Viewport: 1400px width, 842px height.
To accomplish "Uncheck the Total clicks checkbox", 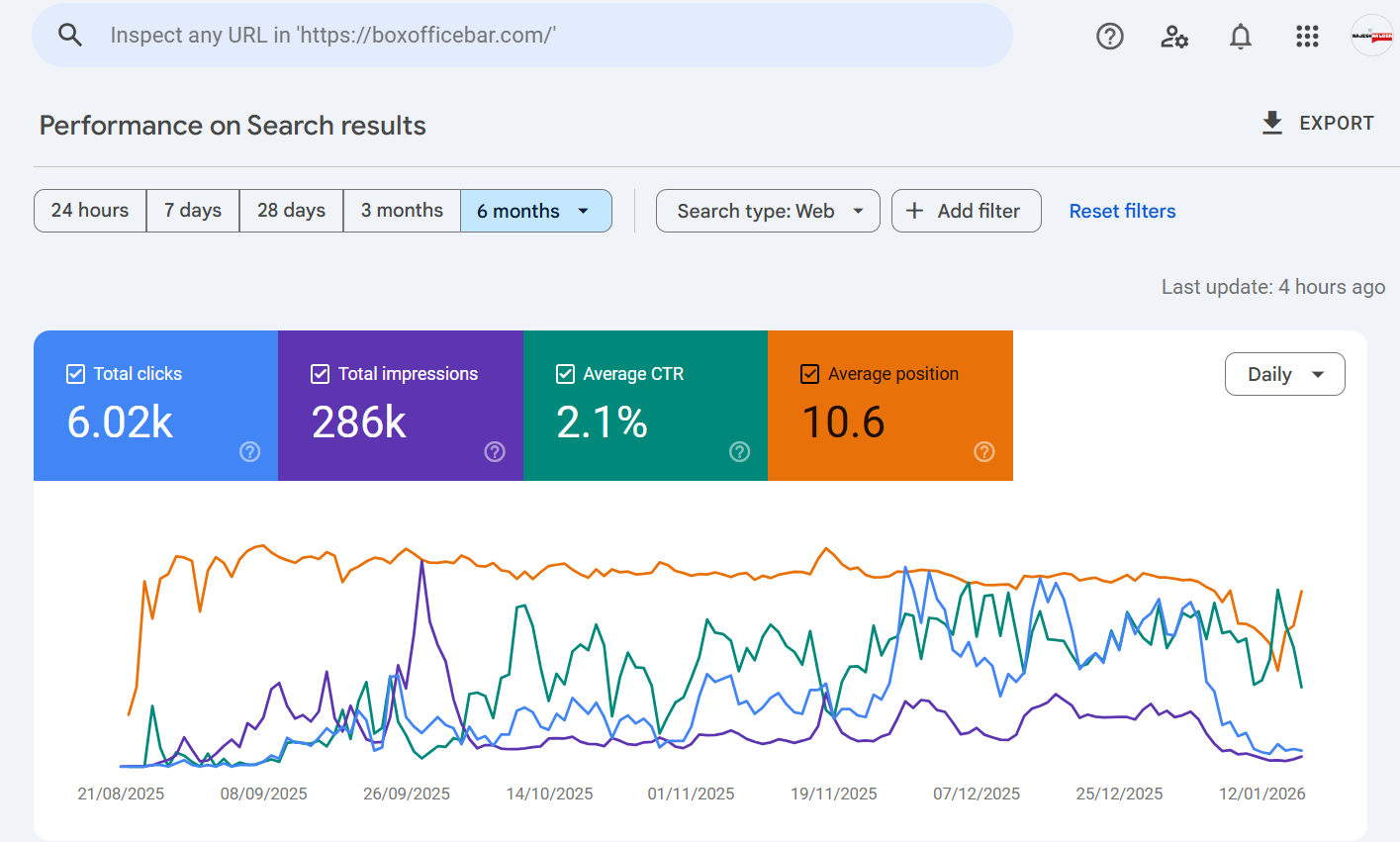I will pos(75,374).
